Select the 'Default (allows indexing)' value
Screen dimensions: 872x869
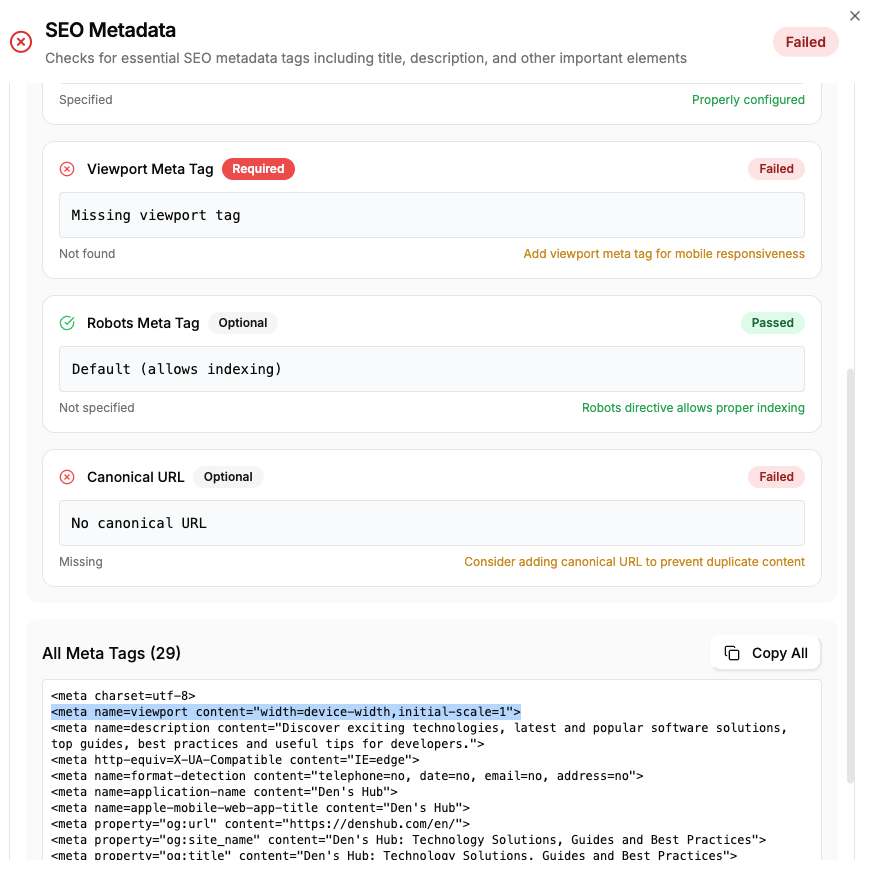coord(432,369)
